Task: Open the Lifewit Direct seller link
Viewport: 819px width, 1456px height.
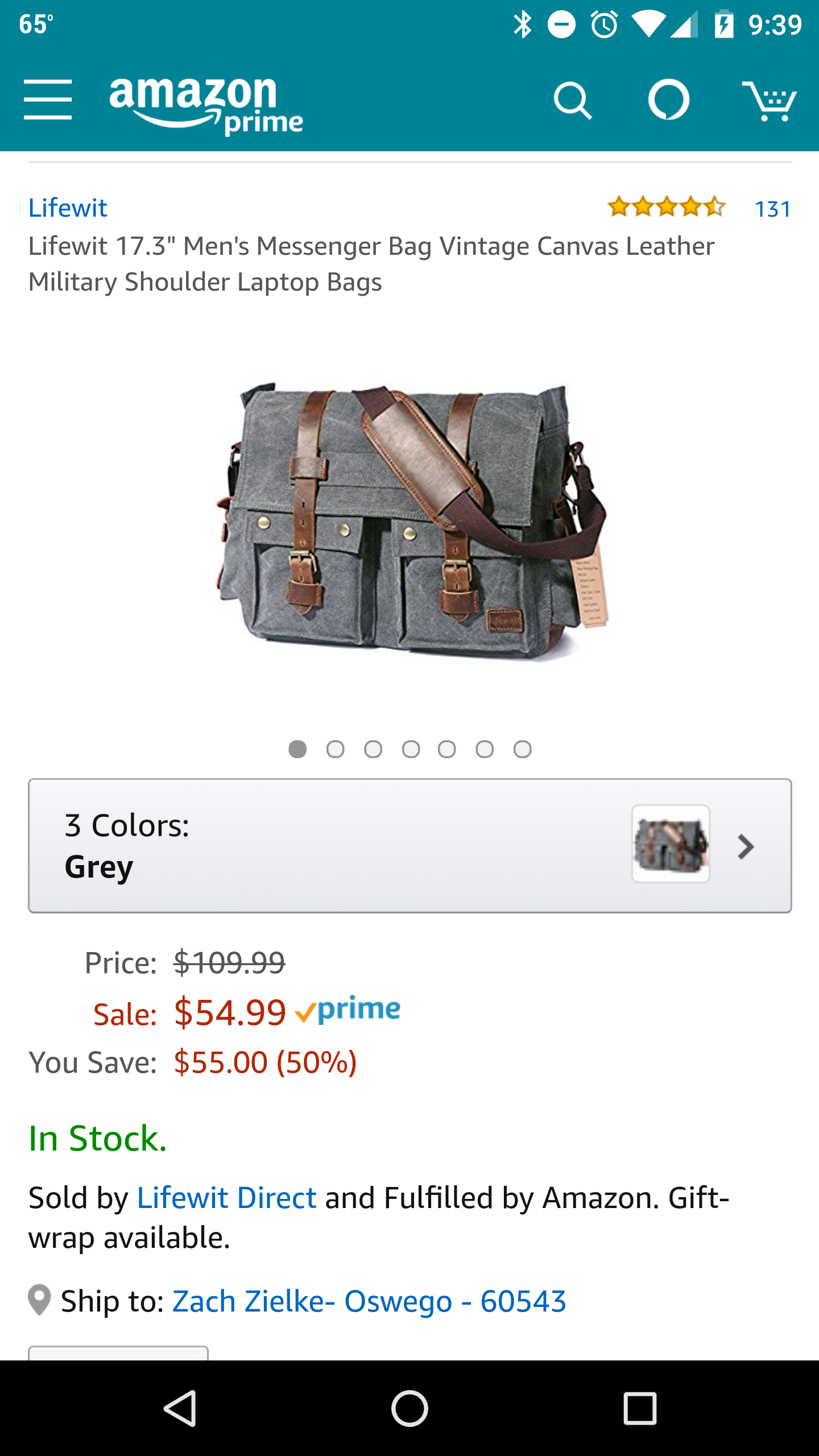Action: point(227,1197)
